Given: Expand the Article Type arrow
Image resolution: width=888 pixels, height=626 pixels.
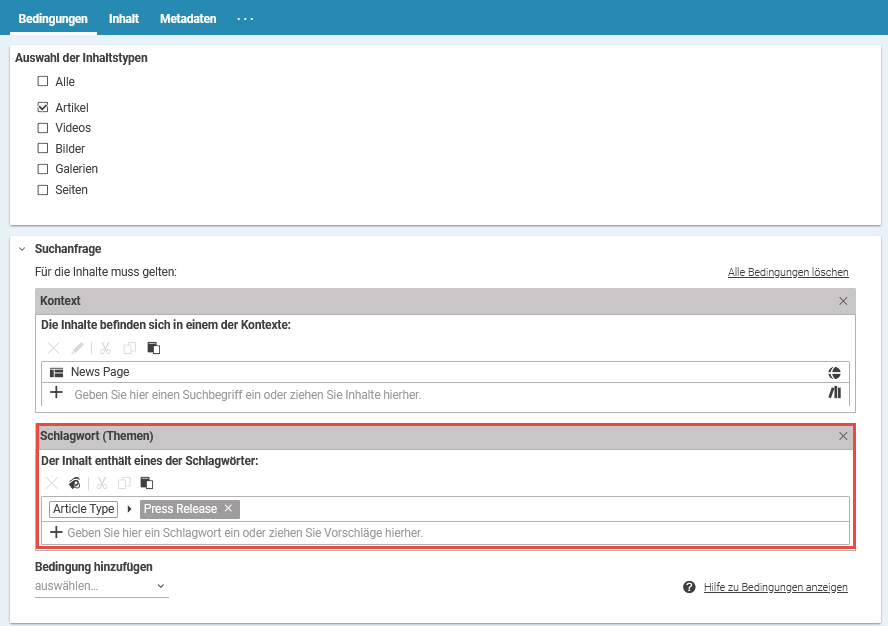Looking at the screenshot, I should [x=129, y=509].
